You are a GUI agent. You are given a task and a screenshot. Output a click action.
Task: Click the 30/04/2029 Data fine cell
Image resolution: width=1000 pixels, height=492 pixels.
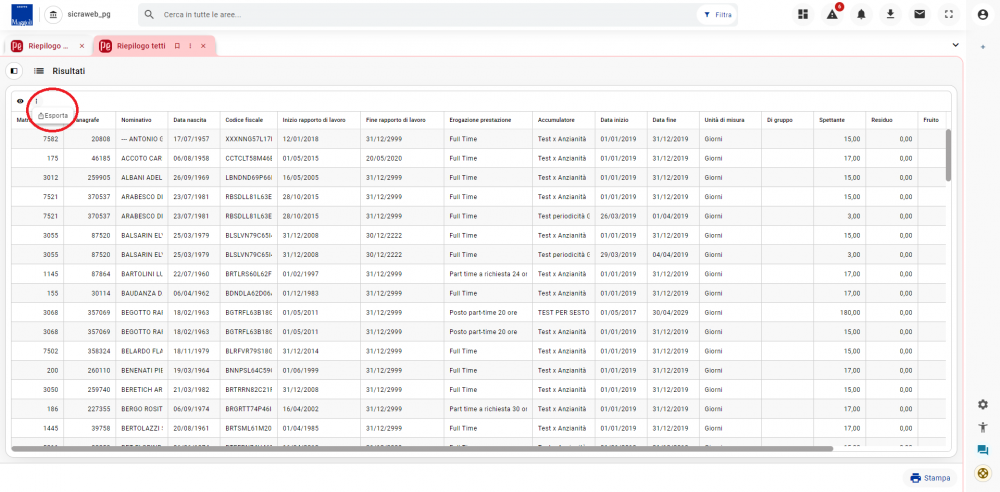point(672,313)
